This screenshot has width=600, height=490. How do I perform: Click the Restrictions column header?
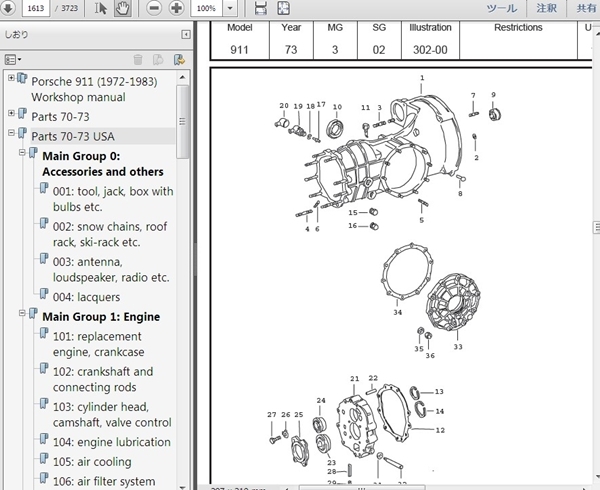[x=518, y=28]
